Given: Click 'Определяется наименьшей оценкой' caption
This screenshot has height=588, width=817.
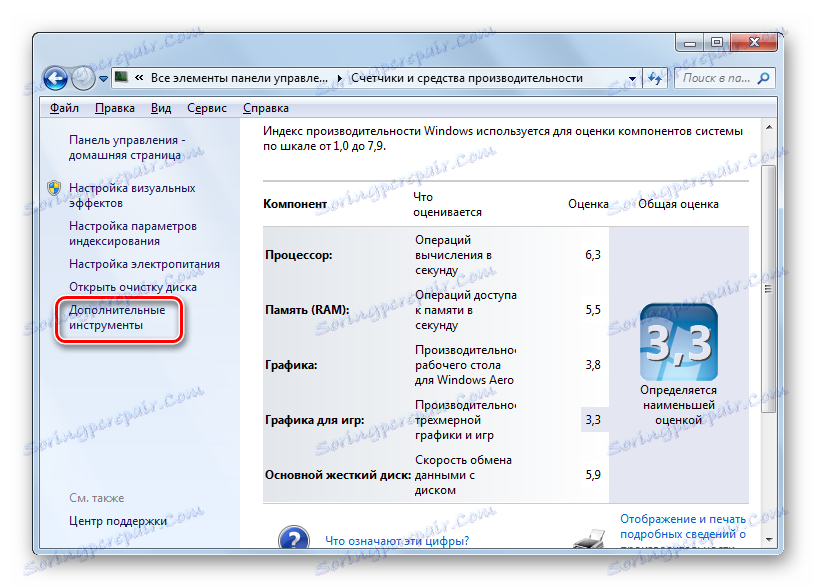Looking at the screenshot, I should [x=678, y=405].
